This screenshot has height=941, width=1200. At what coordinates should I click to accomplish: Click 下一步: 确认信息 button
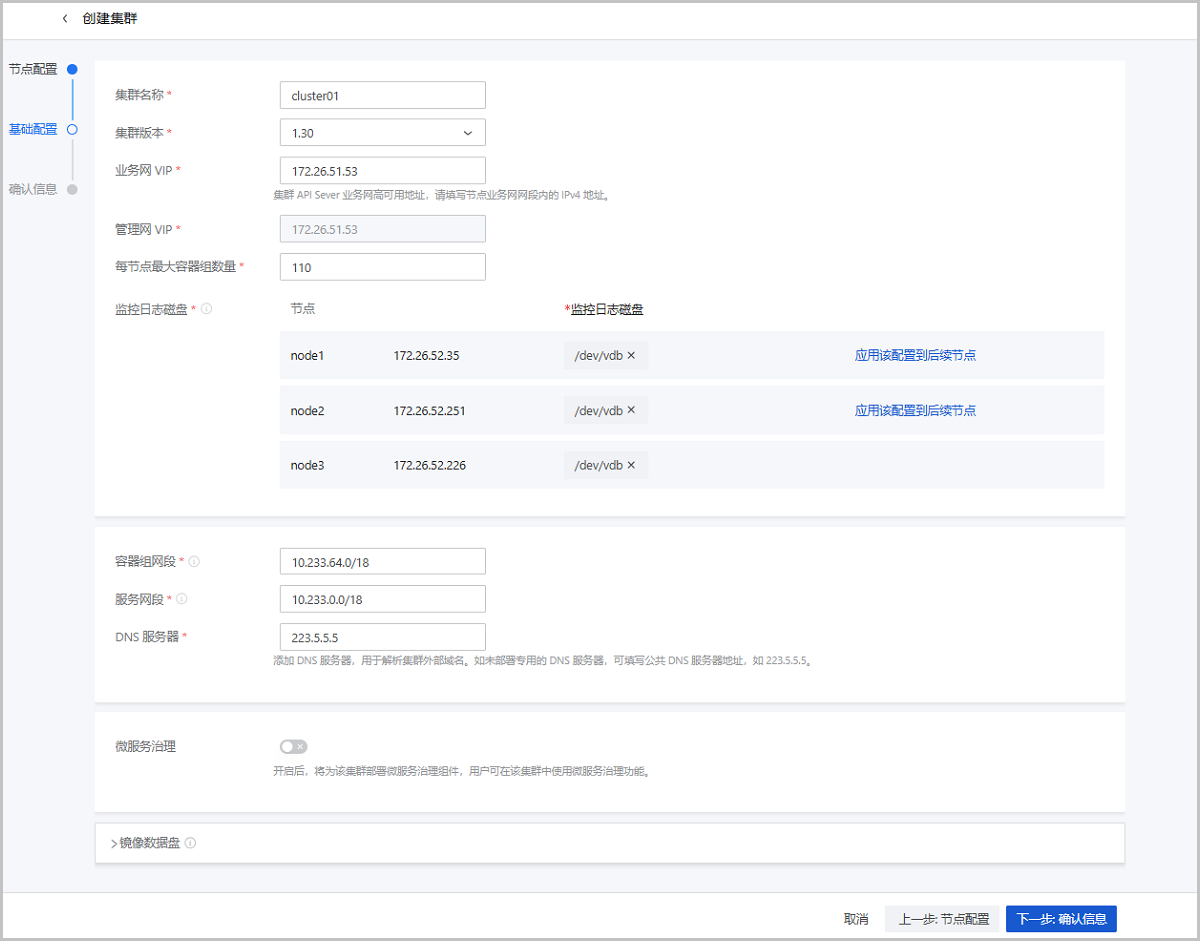point(1060,919)
